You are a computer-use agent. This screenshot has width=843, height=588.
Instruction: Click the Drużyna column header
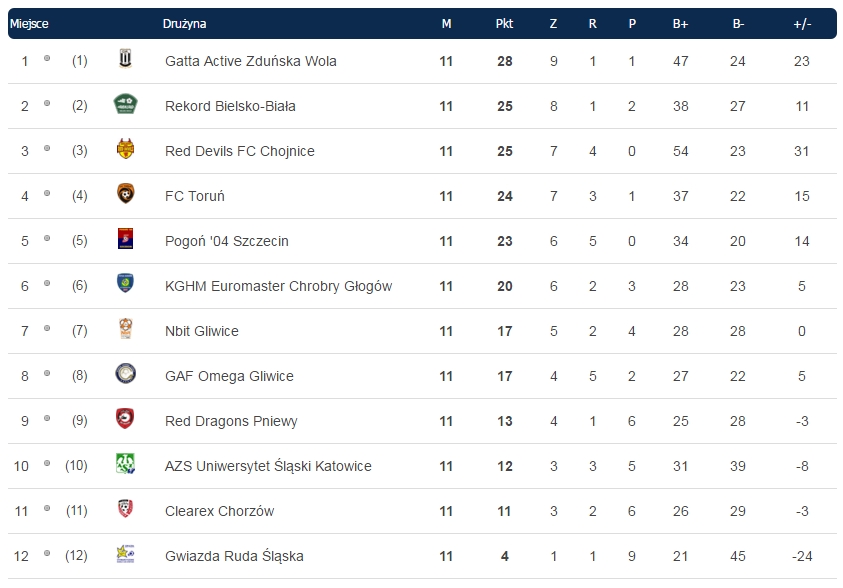pyautogui.click(x=185, y=24)
